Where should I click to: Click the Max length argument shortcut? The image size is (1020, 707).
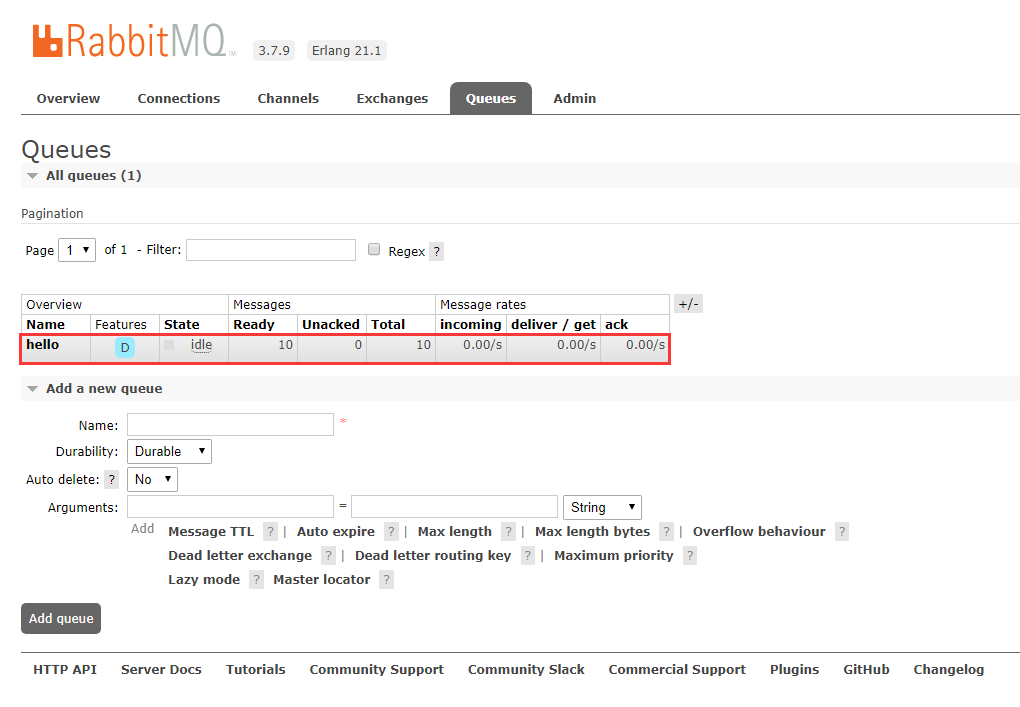click(x=455, y=531)
